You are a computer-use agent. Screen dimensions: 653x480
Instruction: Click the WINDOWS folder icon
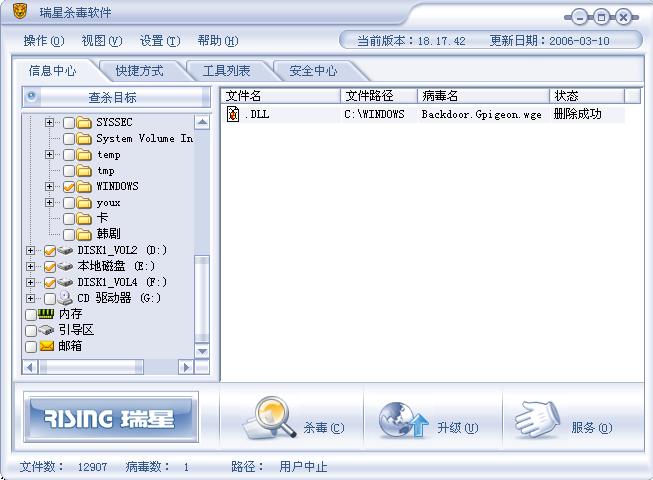[x=84, y=187]
